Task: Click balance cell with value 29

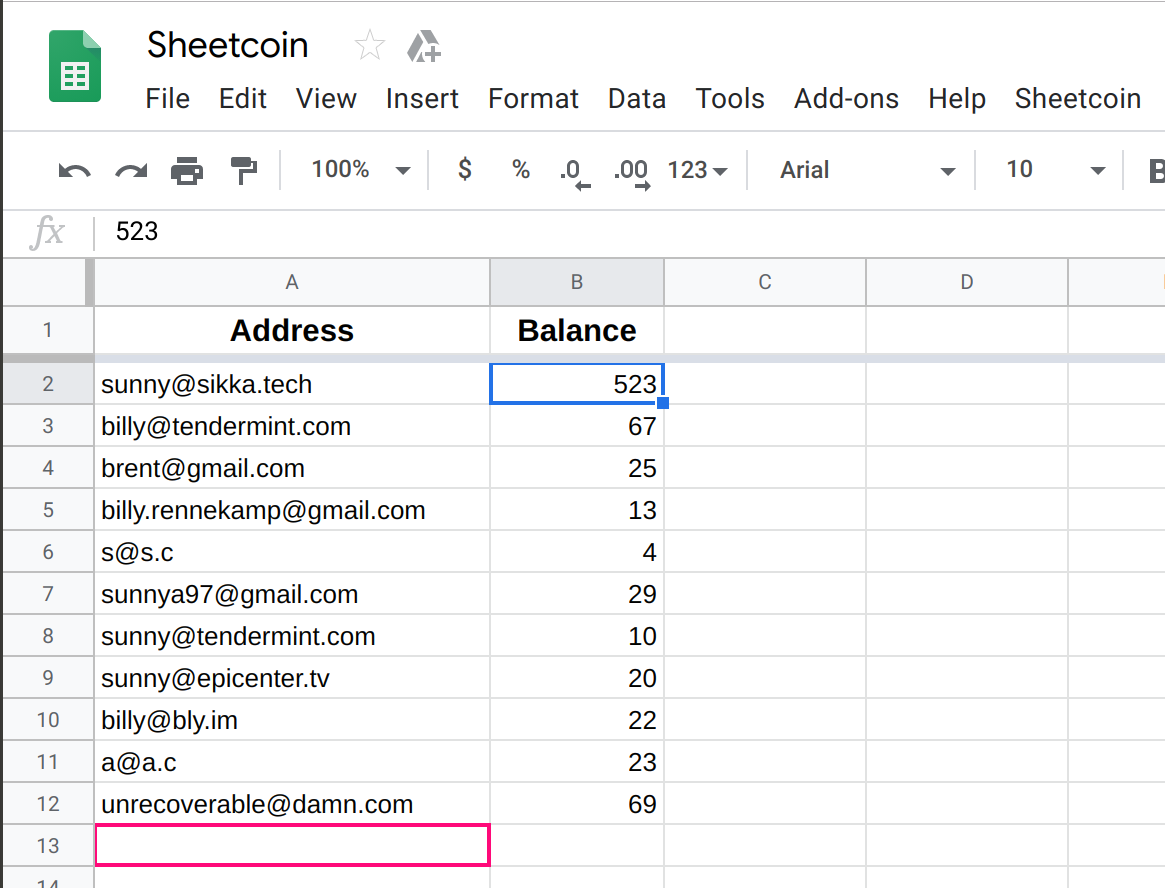Action: coord(577,594)
